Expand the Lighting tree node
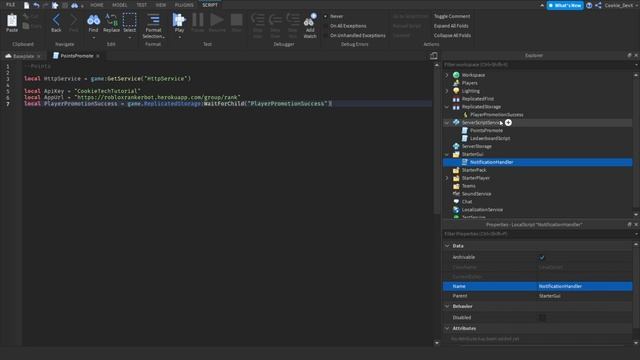The height and width of the screenshot is (360, 640). coord(447,91)
